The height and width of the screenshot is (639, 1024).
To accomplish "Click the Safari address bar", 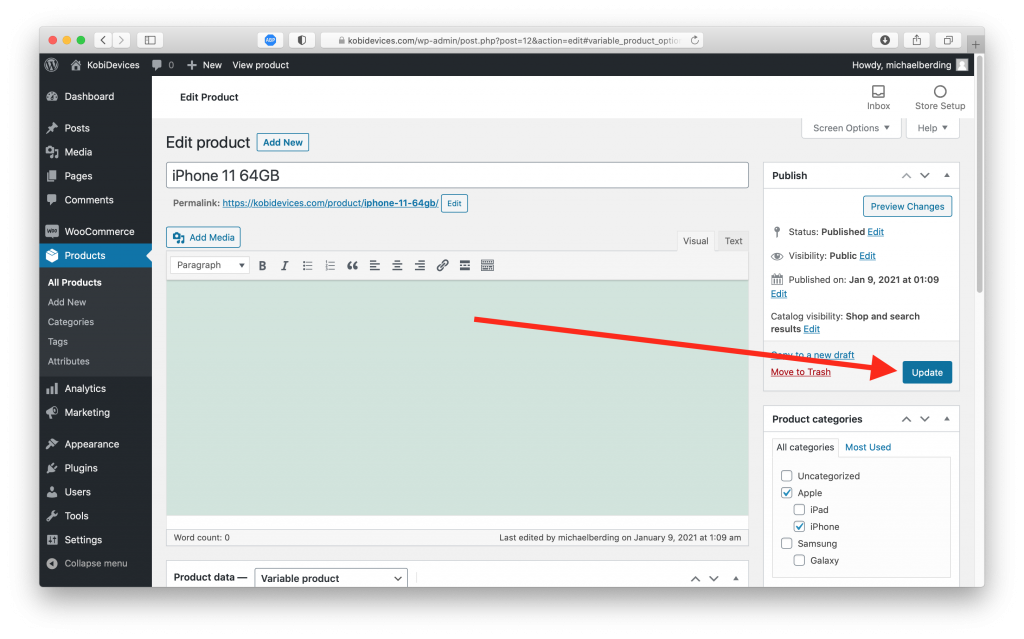I will 513,41.
